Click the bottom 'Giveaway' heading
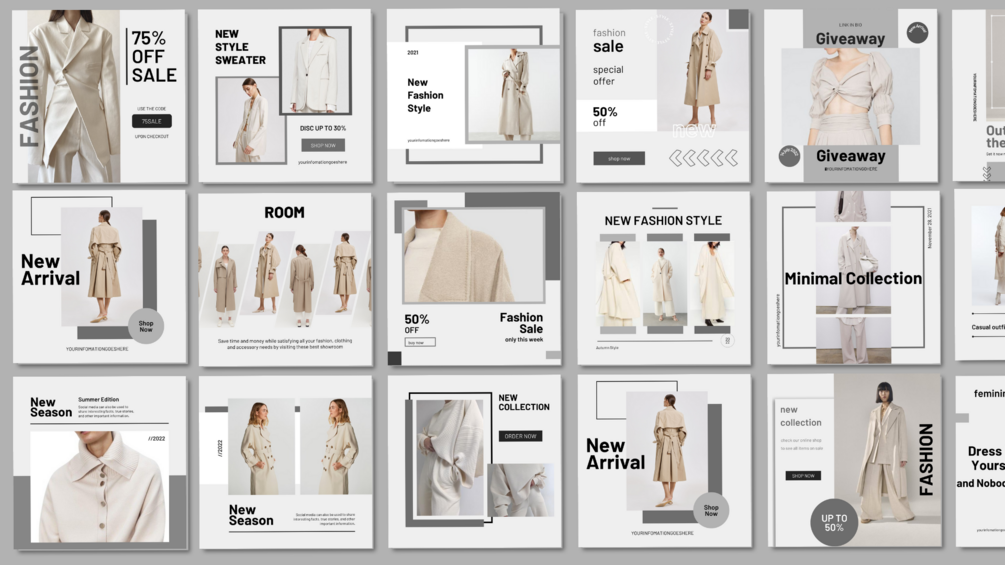Image resolution: width=1005 pixels, height=565 pixels. point(851,156)
